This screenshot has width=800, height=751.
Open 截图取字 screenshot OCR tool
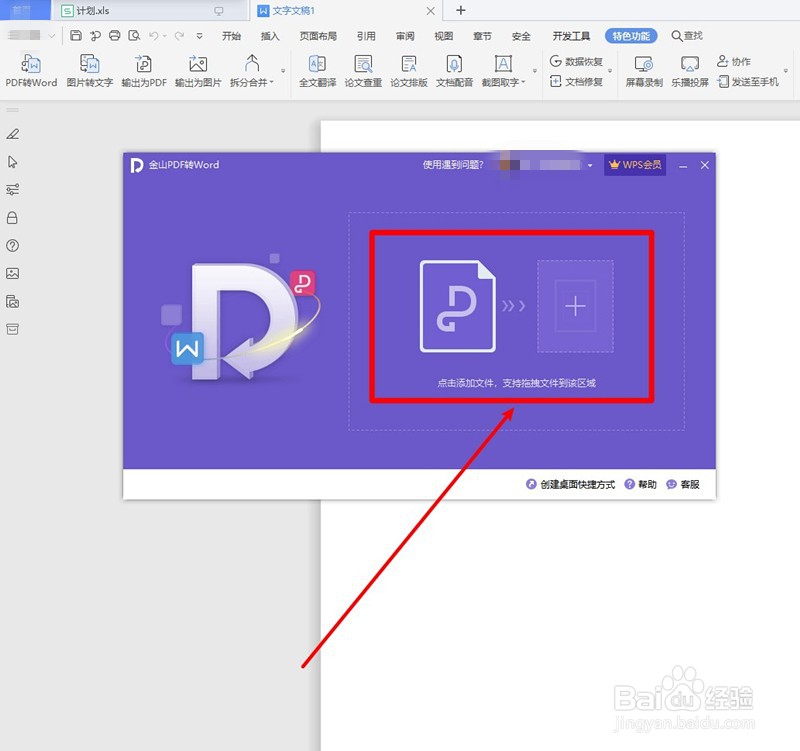(x=503, y=70)
